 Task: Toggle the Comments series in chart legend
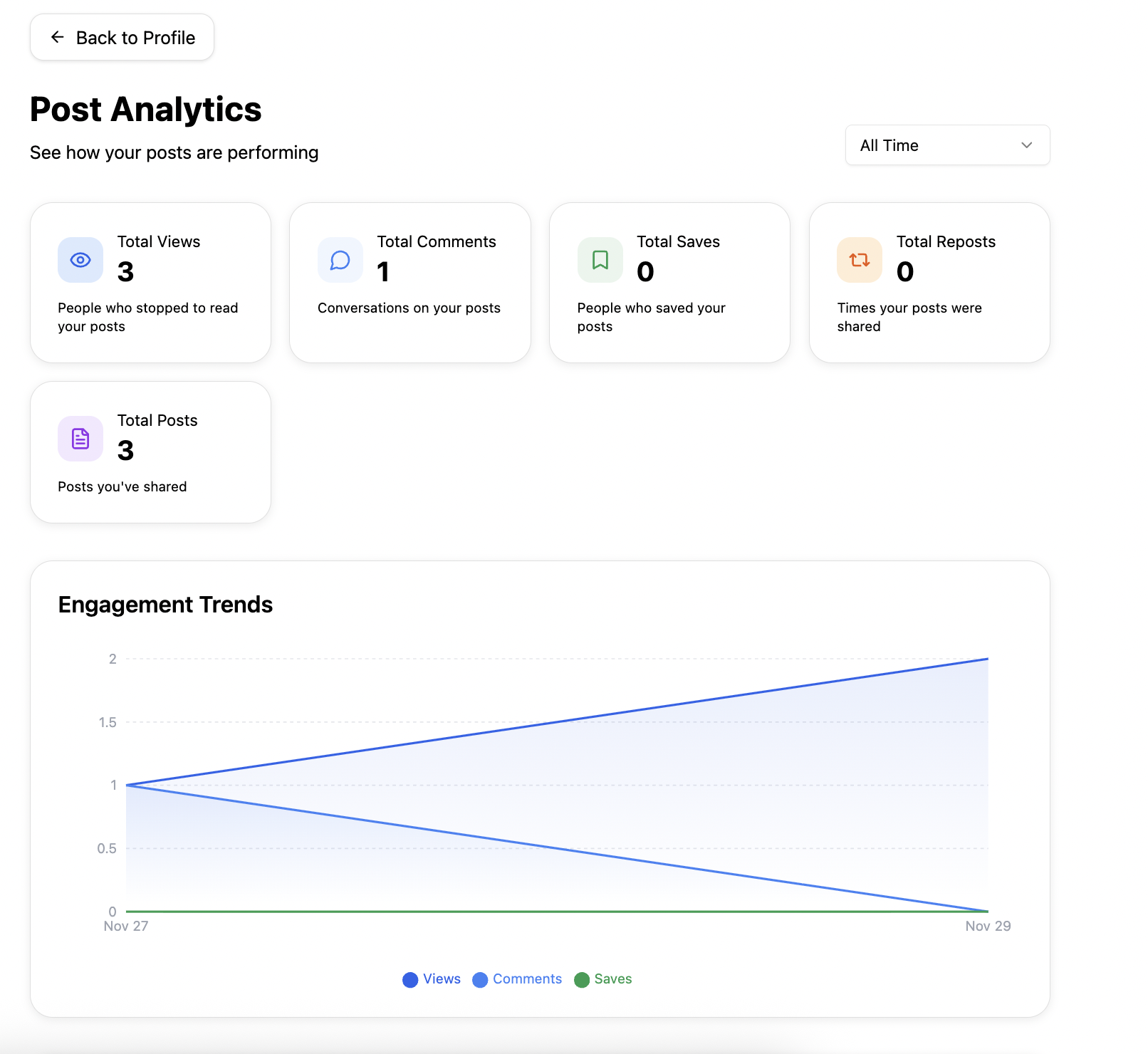(x=517, y=979)
